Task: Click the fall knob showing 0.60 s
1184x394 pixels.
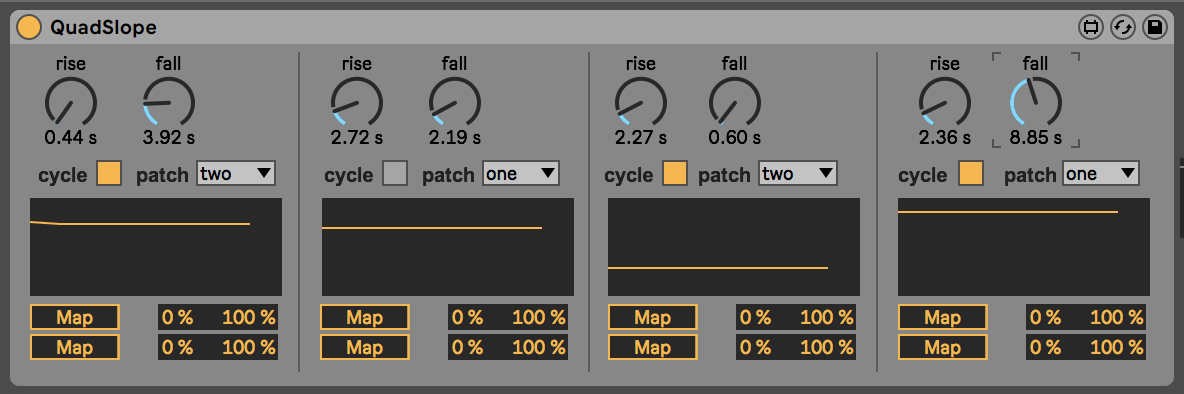Action: pyautogui.click(x=735, y=101)
